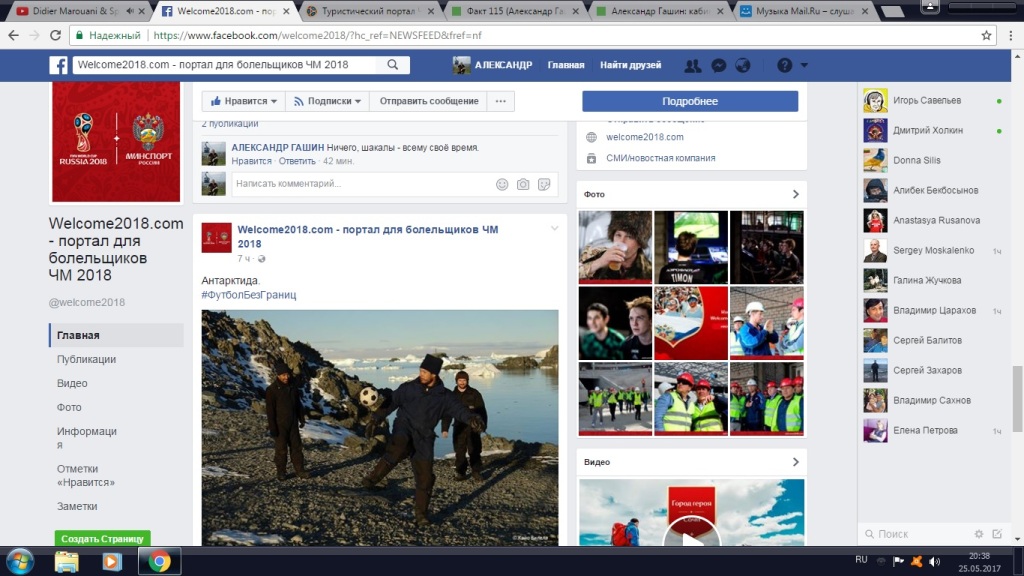The height and width of the screenshot is (576, 1024).
Task: Click the Facebook logo icon
Action: [58, 65]
